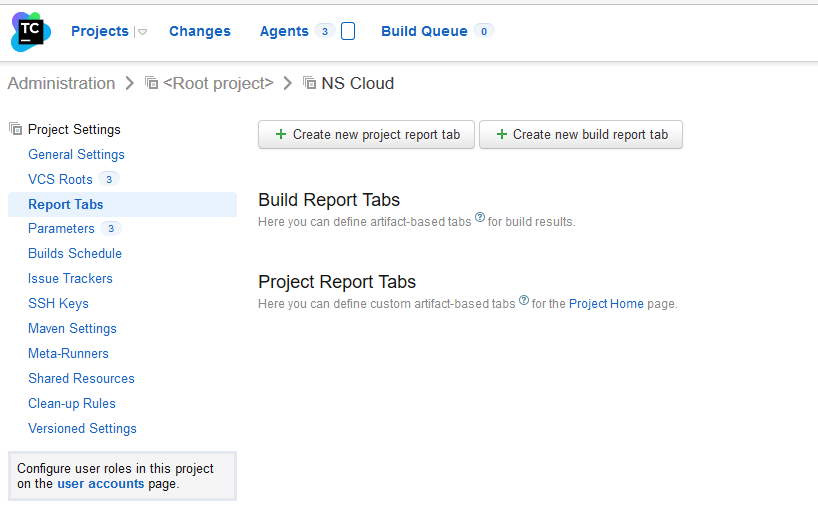Open VCS Roots settings
This screenshot has height=528, width=818.
coord(60,179)
